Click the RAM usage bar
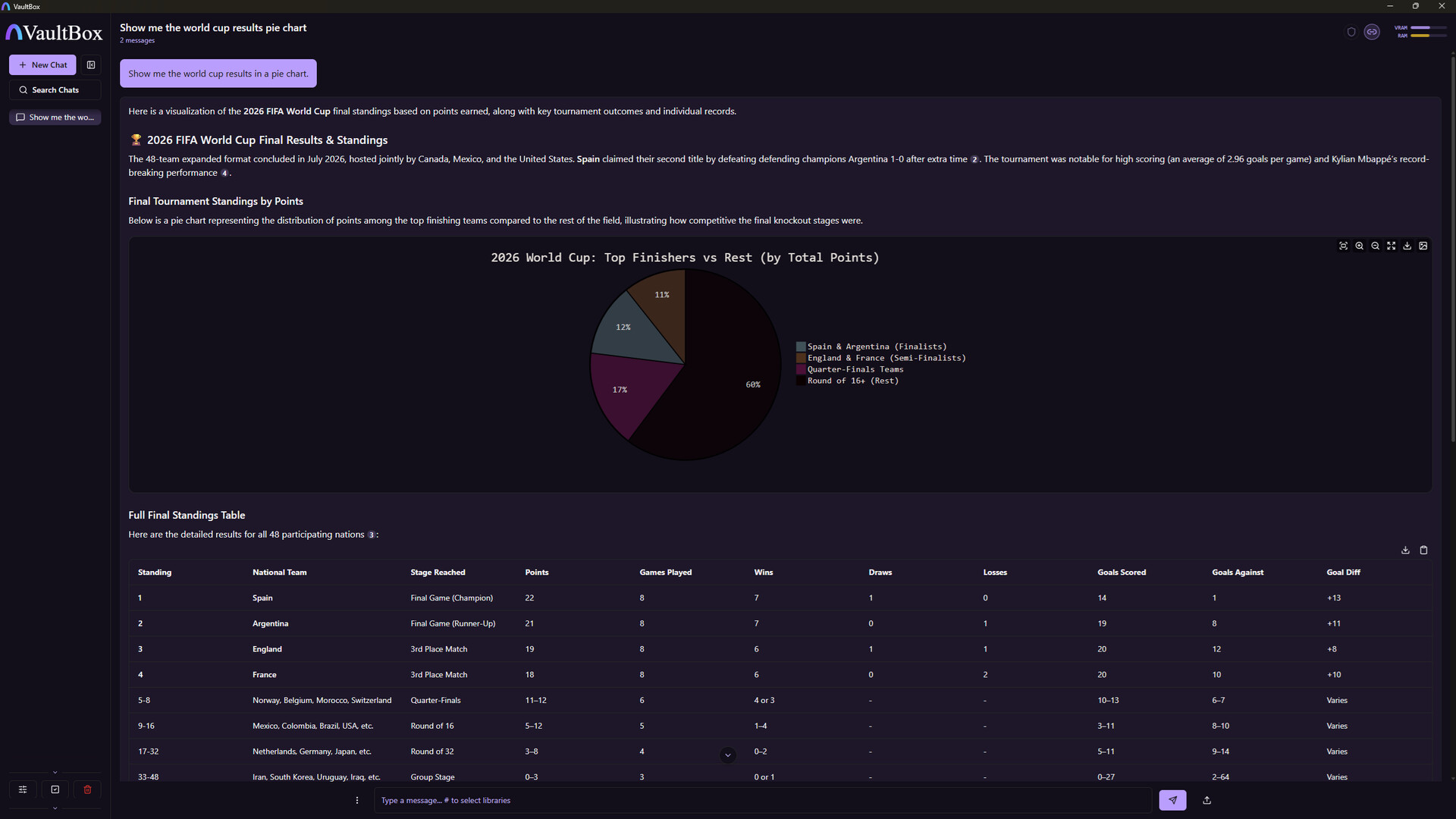The image size is (1456, 819). [x=1429, y=36]
